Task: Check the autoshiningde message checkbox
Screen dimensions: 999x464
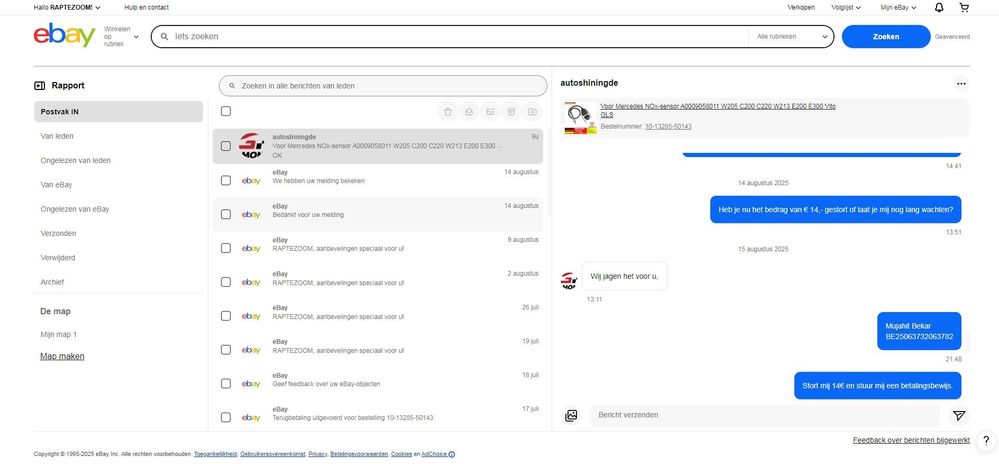Action: (226, 146)
